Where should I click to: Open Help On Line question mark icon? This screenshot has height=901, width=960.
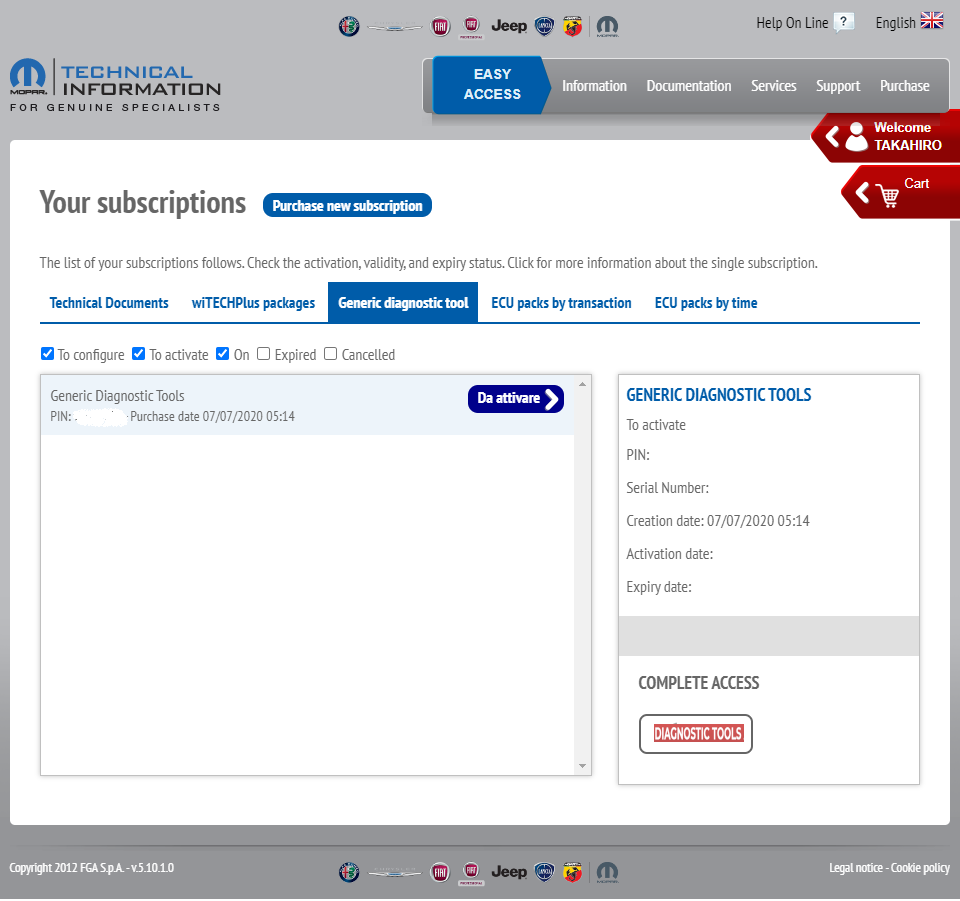(844, 23)
